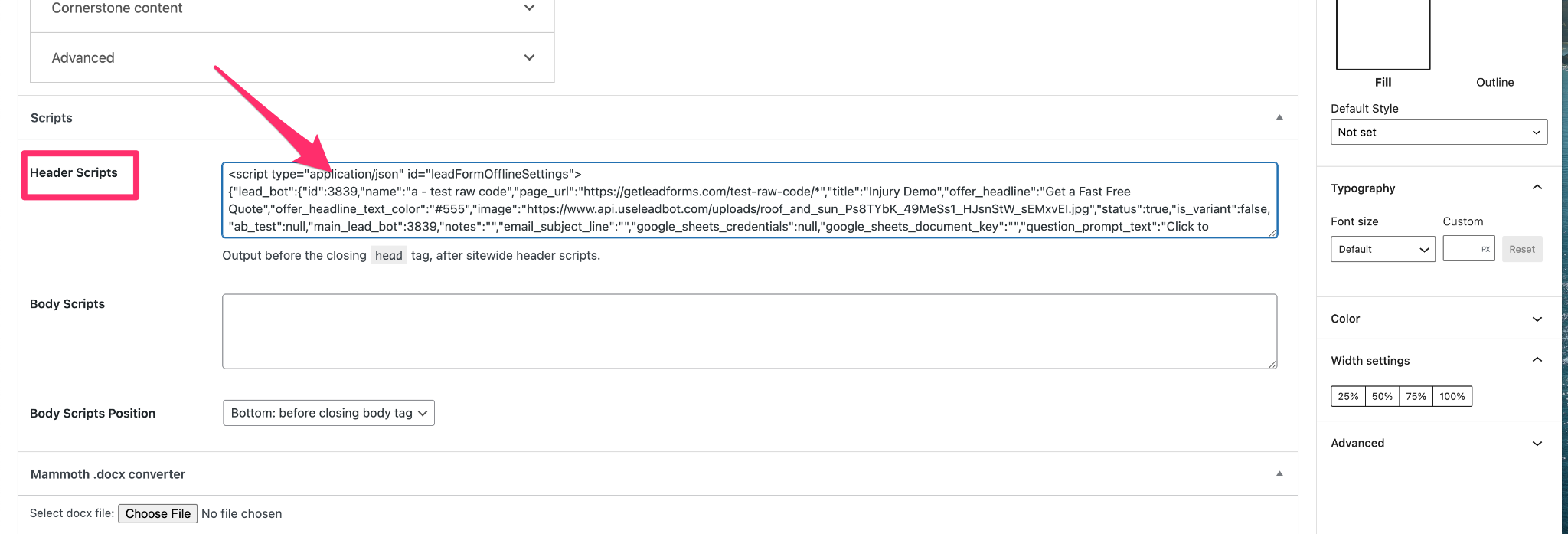The width and height of the screenshot is (1568, 534).
Task: Expand the Advanced SEO panel chevron
Action: pyautogui.click(x=528, y=57)
